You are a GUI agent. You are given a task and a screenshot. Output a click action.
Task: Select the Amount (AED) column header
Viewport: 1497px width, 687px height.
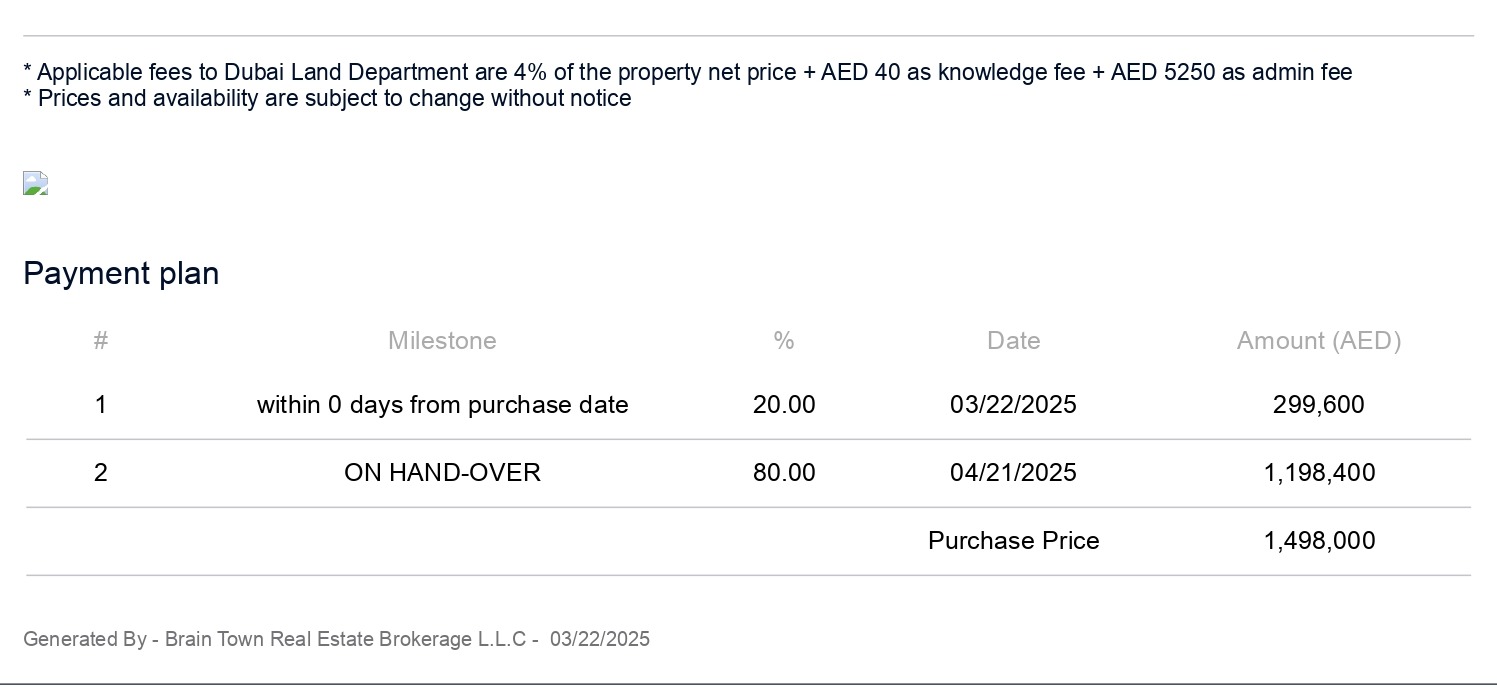coord(1318,341)
